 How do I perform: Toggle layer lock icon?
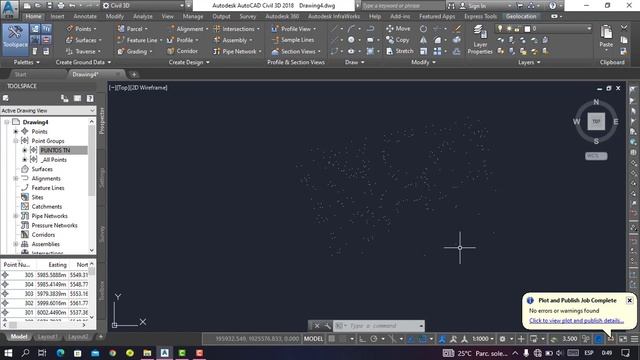tap(517, 29)
